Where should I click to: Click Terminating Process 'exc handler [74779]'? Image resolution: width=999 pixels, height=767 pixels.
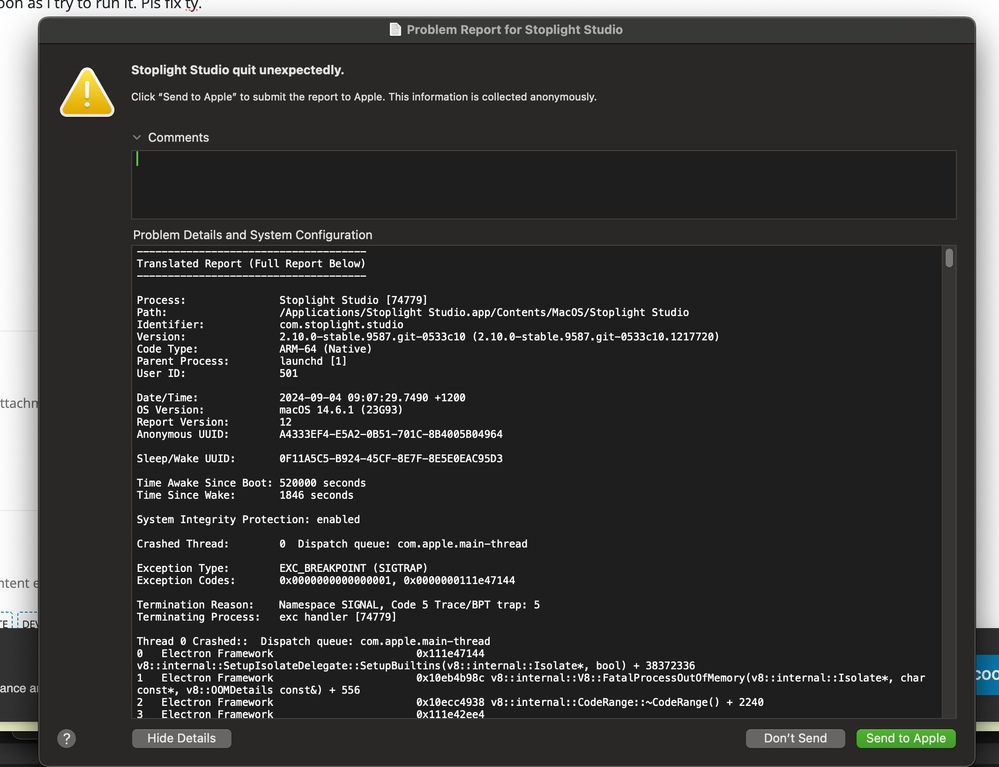click(338, 617)
